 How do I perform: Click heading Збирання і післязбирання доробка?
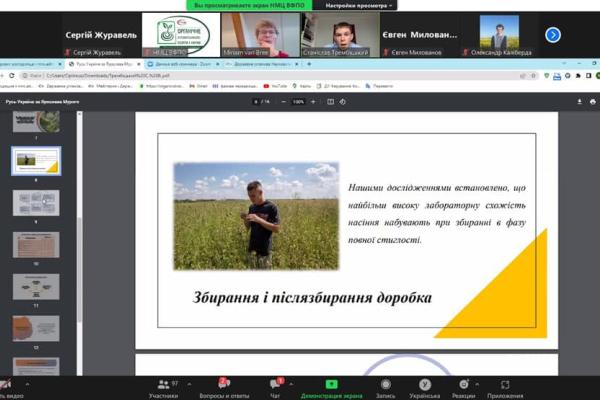point(312,297)
